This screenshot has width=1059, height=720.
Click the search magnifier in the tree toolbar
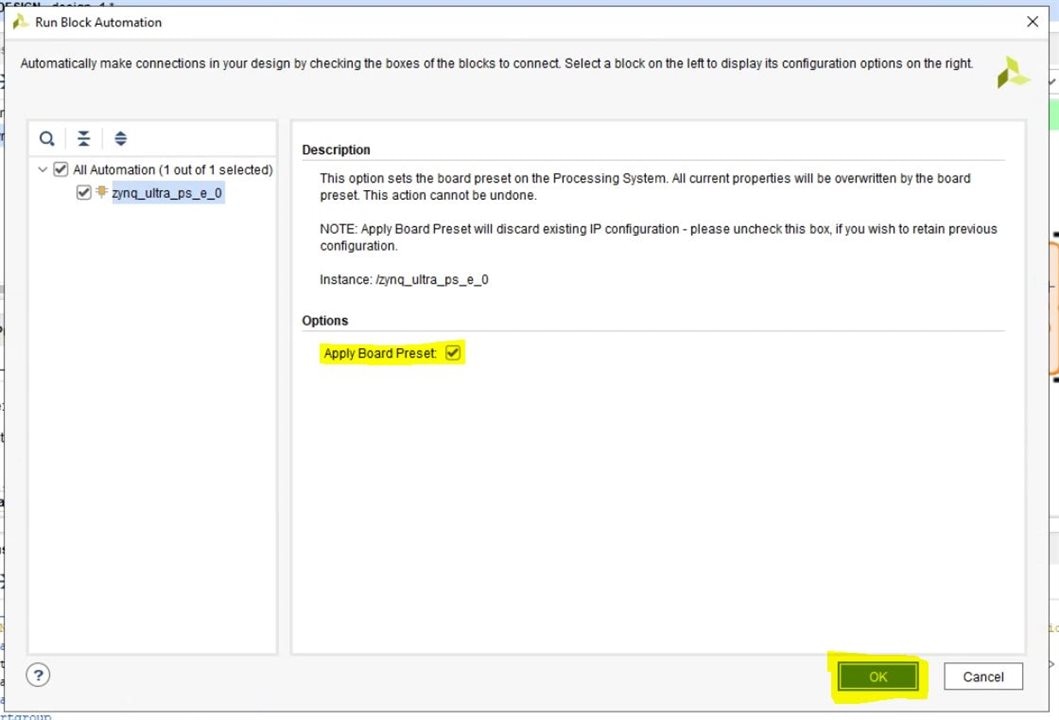point(47,139)
